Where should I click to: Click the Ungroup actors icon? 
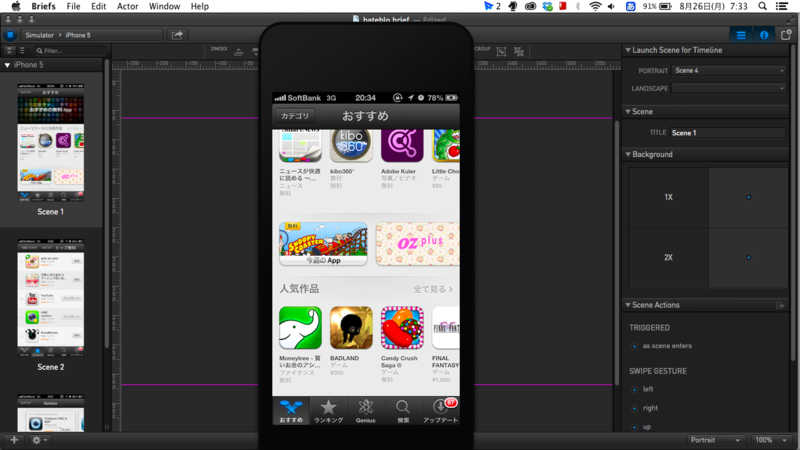(519, 51)
